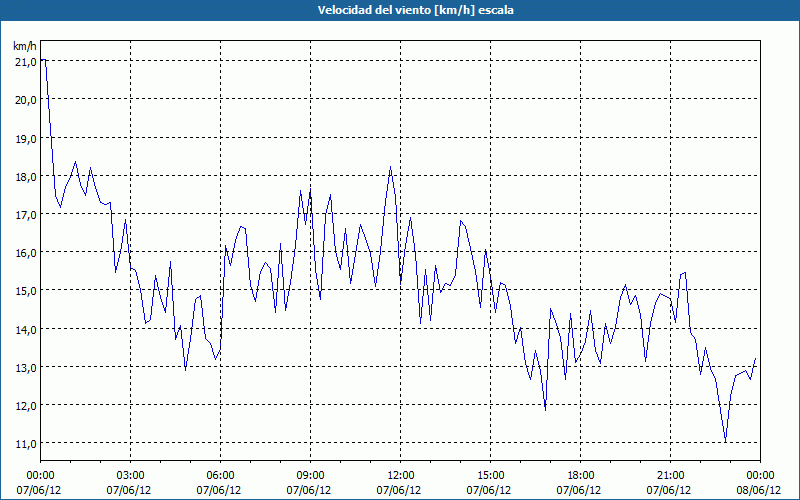Choose the "21:00" time axis label
This screenshot has width=800, height=500.
click(670, 476)
